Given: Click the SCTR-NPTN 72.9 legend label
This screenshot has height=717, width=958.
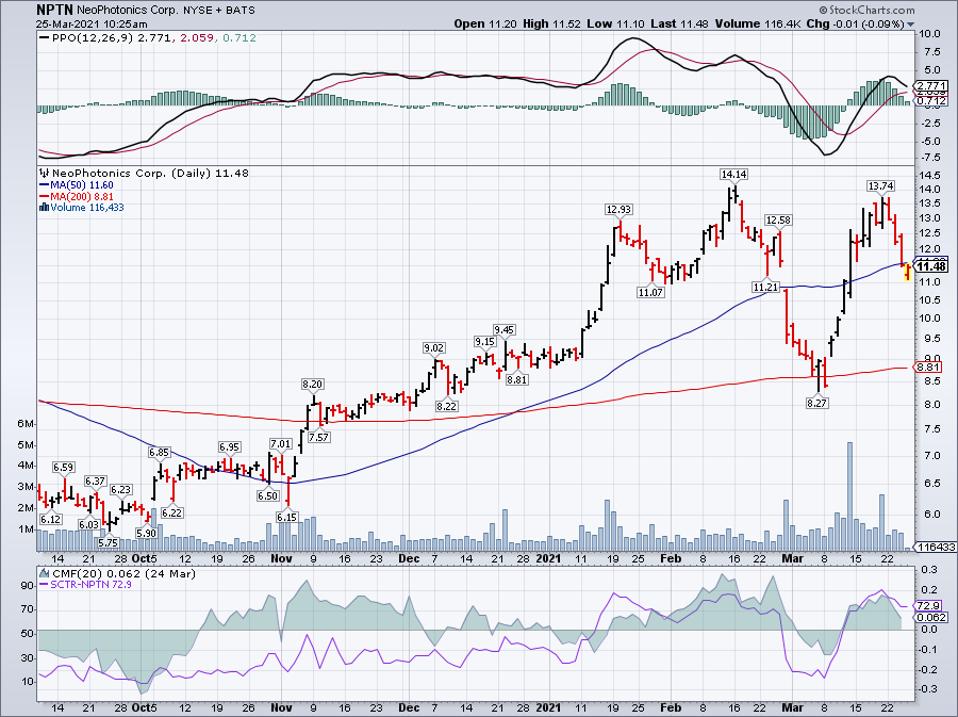Looking at the screenshot, I should (x=86, y=584).
